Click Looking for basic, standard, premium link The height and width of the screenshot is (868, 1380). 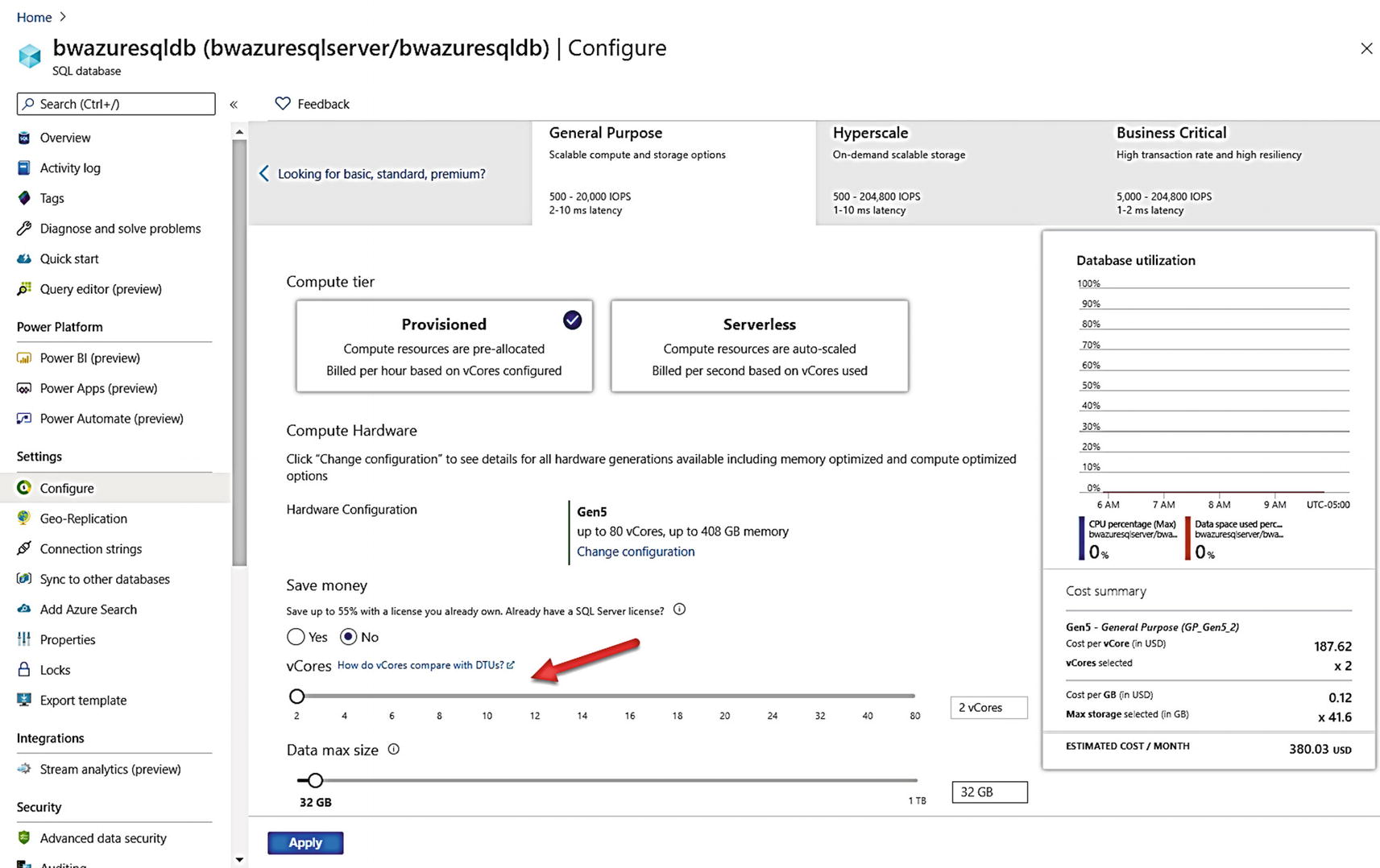(381, 174)
